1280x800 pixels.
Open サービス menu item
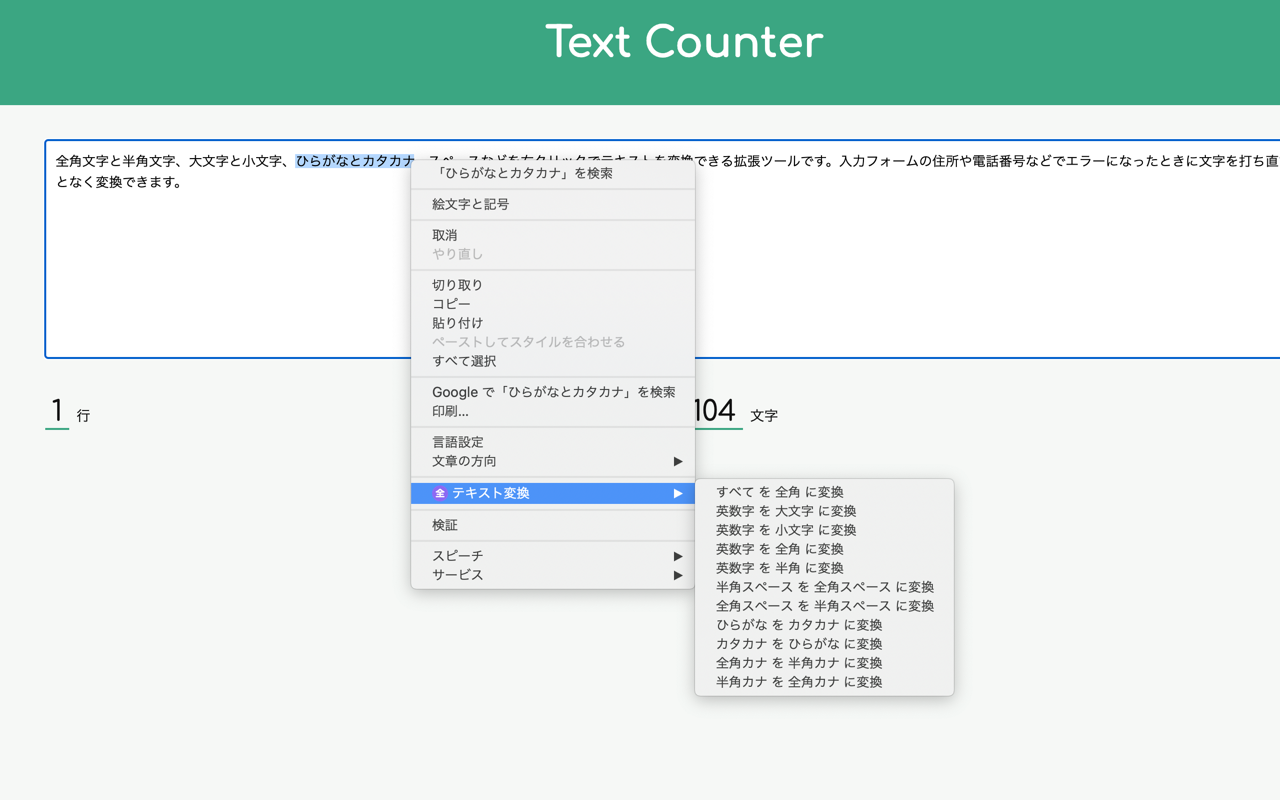553,575
